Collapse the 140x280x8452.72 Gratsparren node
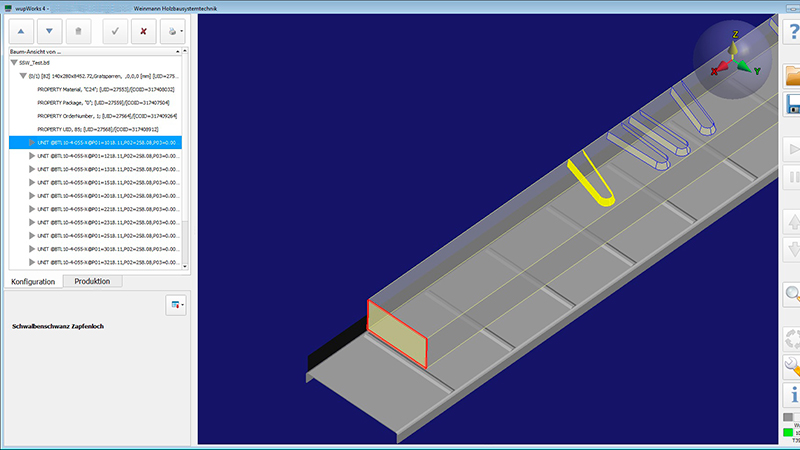 tap(23, 76)
